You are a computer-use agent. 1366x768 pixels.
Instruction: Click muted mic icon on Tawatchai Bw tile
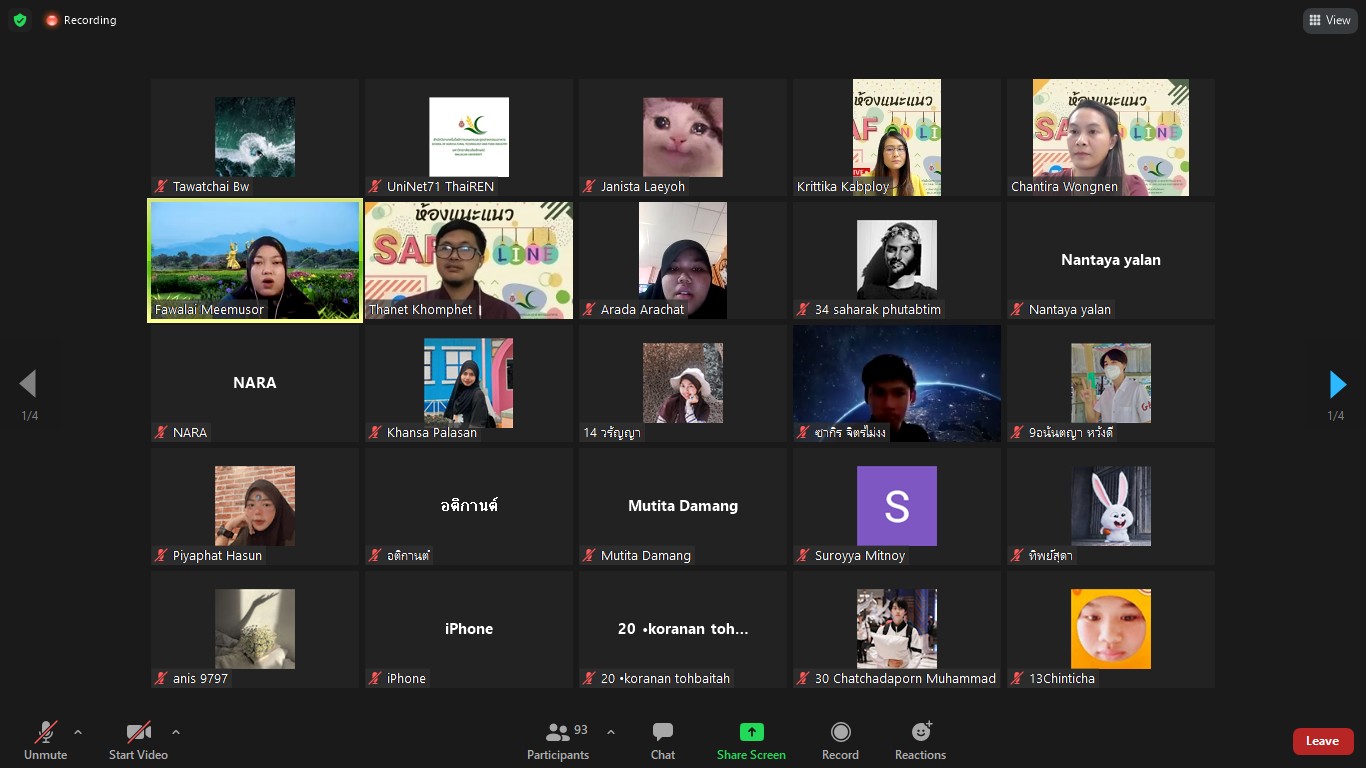tap(161, 187)
